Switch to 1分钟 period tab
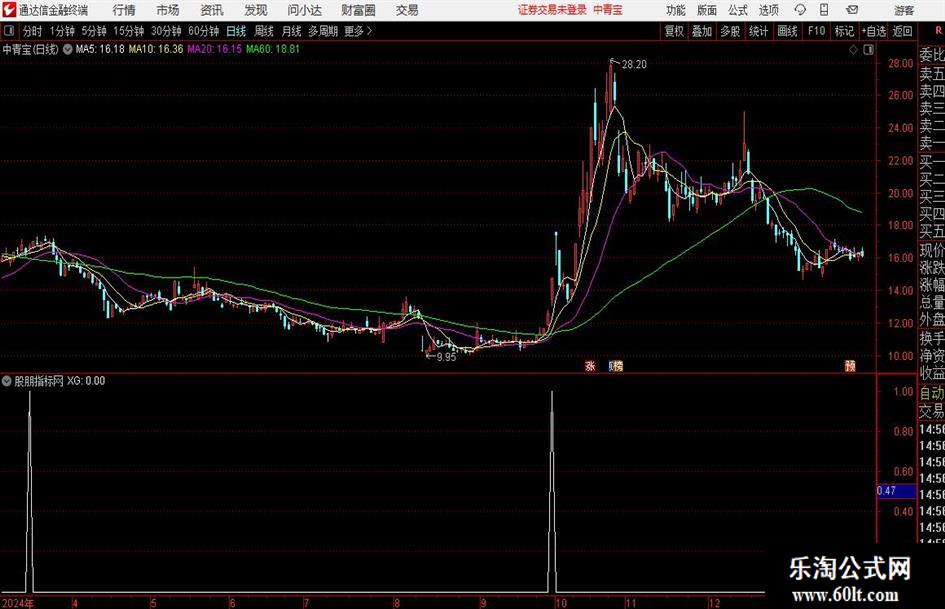The image size is (945, 609). 62,31
